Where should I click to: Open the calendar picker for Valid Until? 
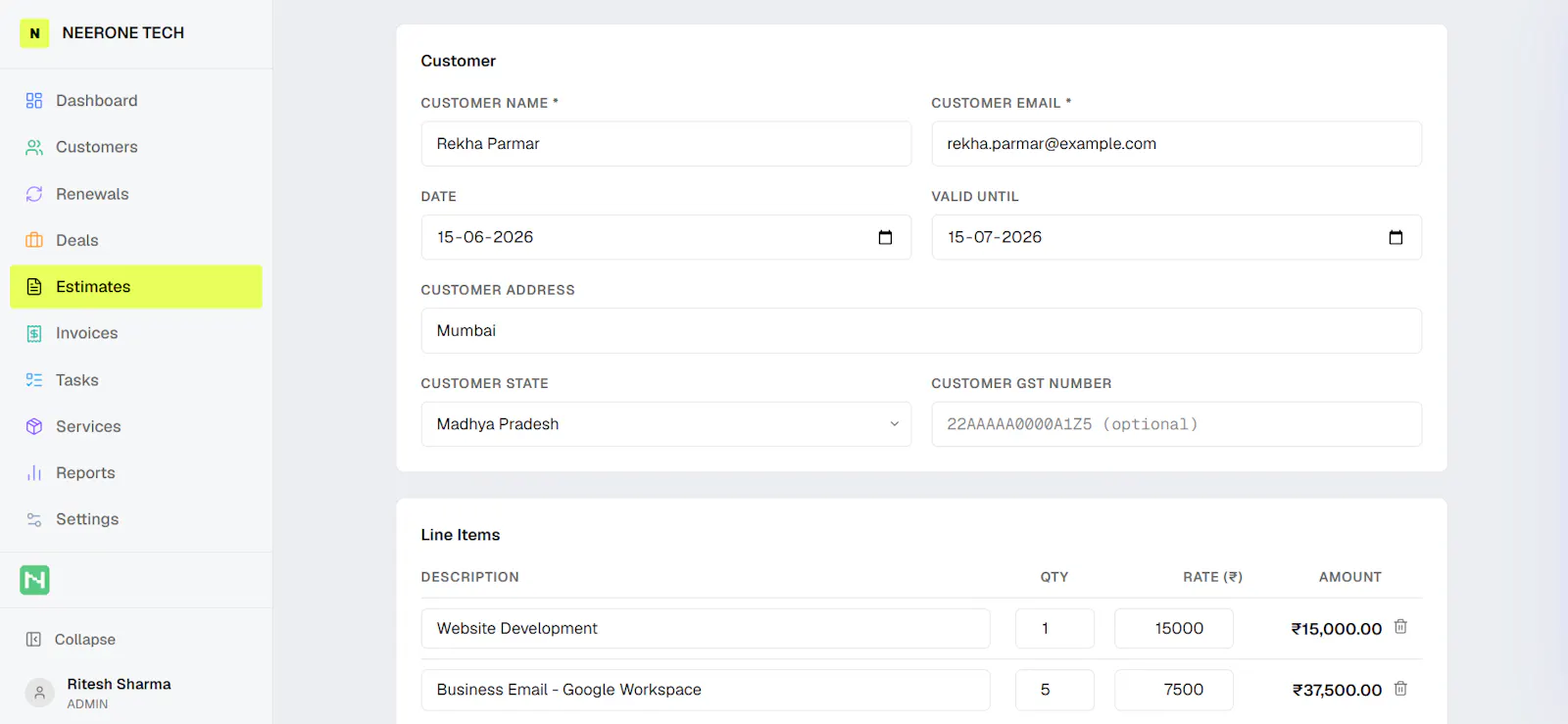(x=1396, y=237)
